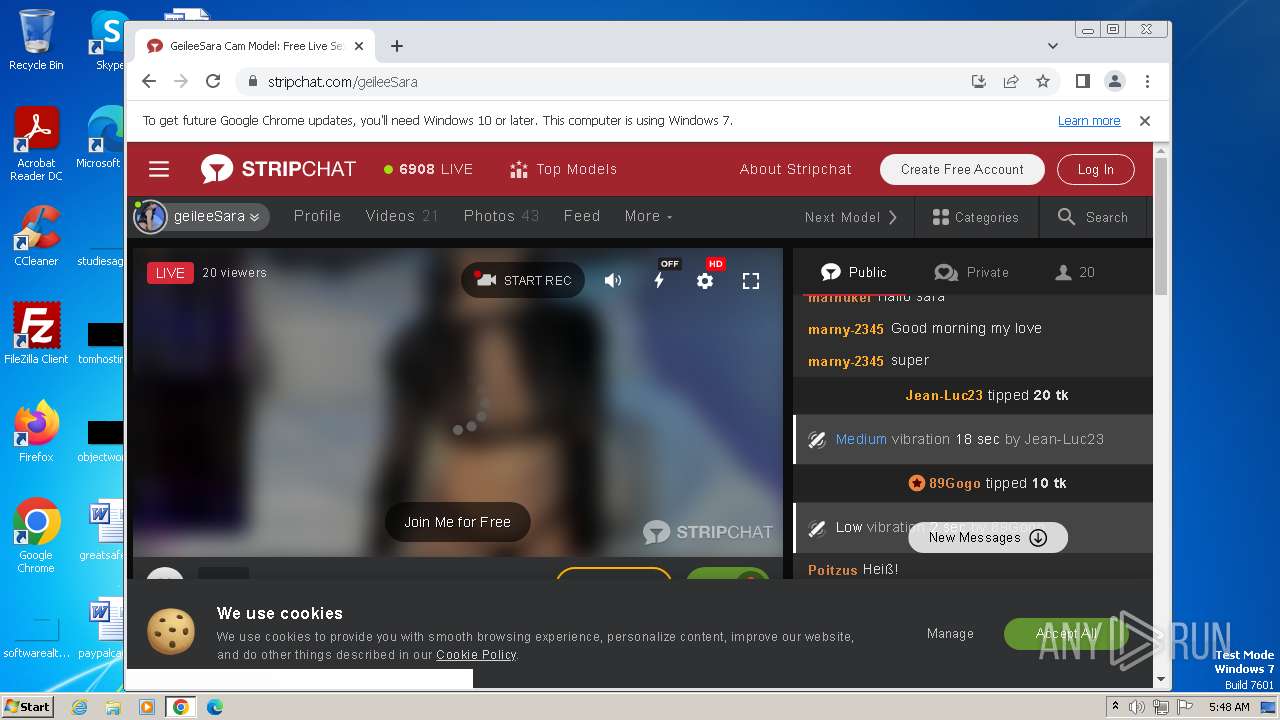Open About Stripchat link

796,169
